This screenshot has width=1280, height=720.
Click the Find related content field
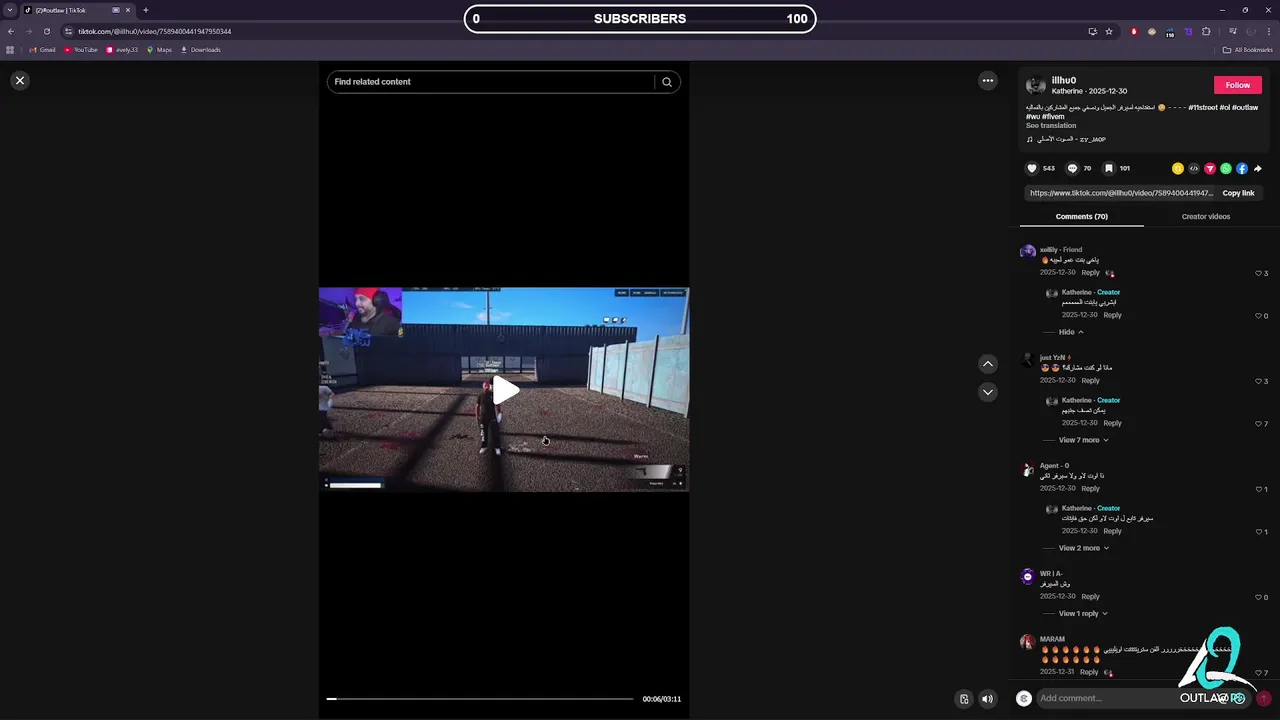[490, 82]
